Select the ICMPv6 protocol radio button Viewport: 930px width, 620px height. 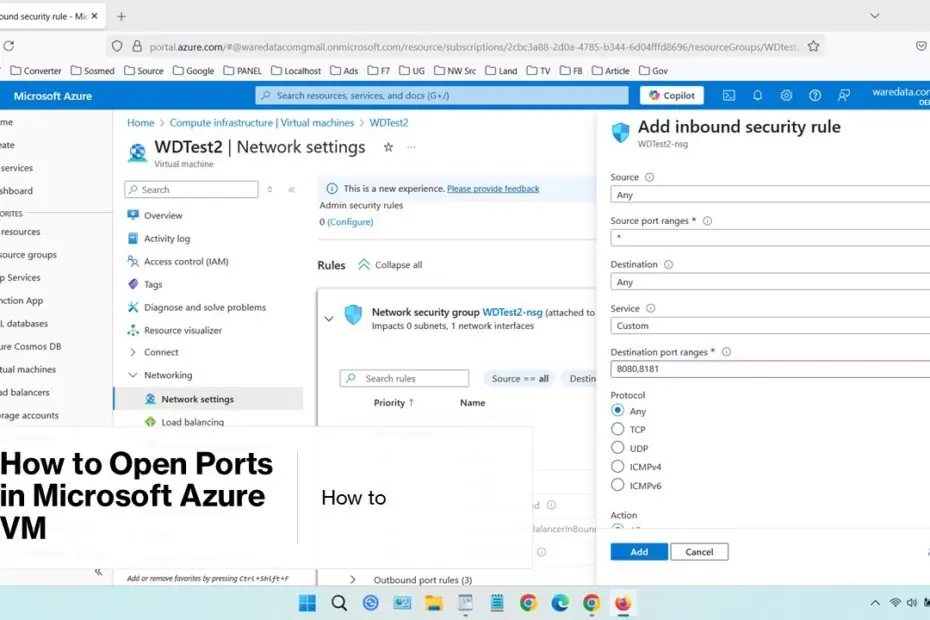point(617,485)
